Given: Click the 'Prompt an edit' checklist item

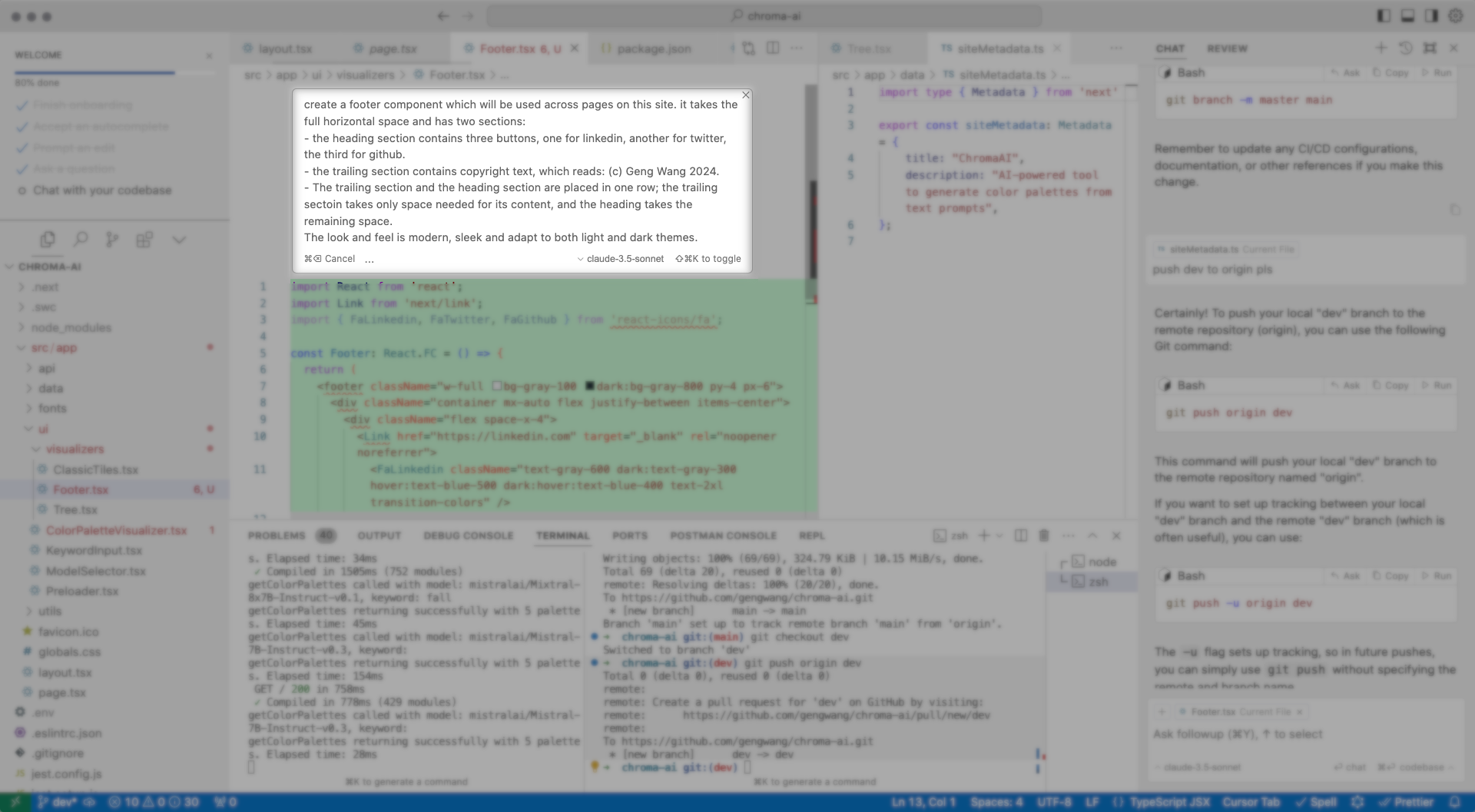Looking at the screenshot, I should (74, 148).
